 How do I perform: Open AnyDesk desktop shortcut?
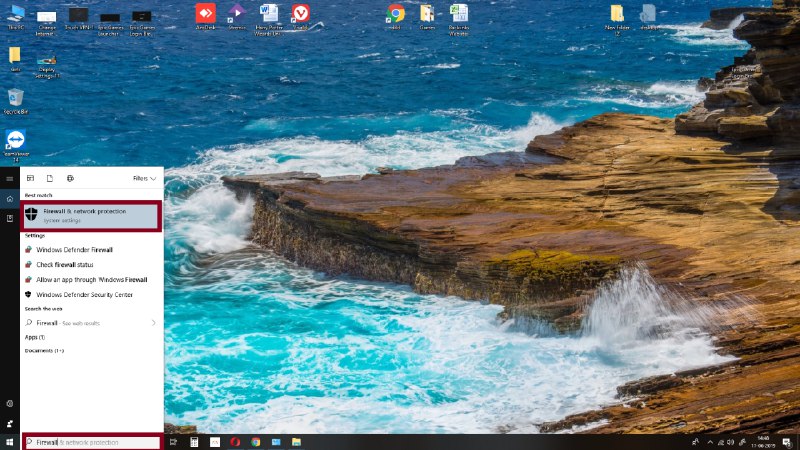tap(205, 14)
